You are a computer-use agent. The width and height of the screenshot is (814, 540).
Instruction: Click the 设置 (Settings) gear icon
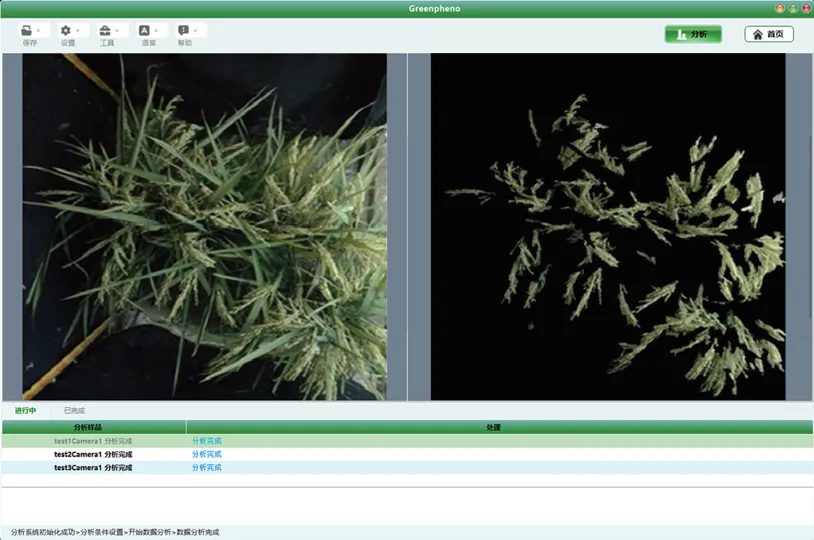tap(66, 31)
